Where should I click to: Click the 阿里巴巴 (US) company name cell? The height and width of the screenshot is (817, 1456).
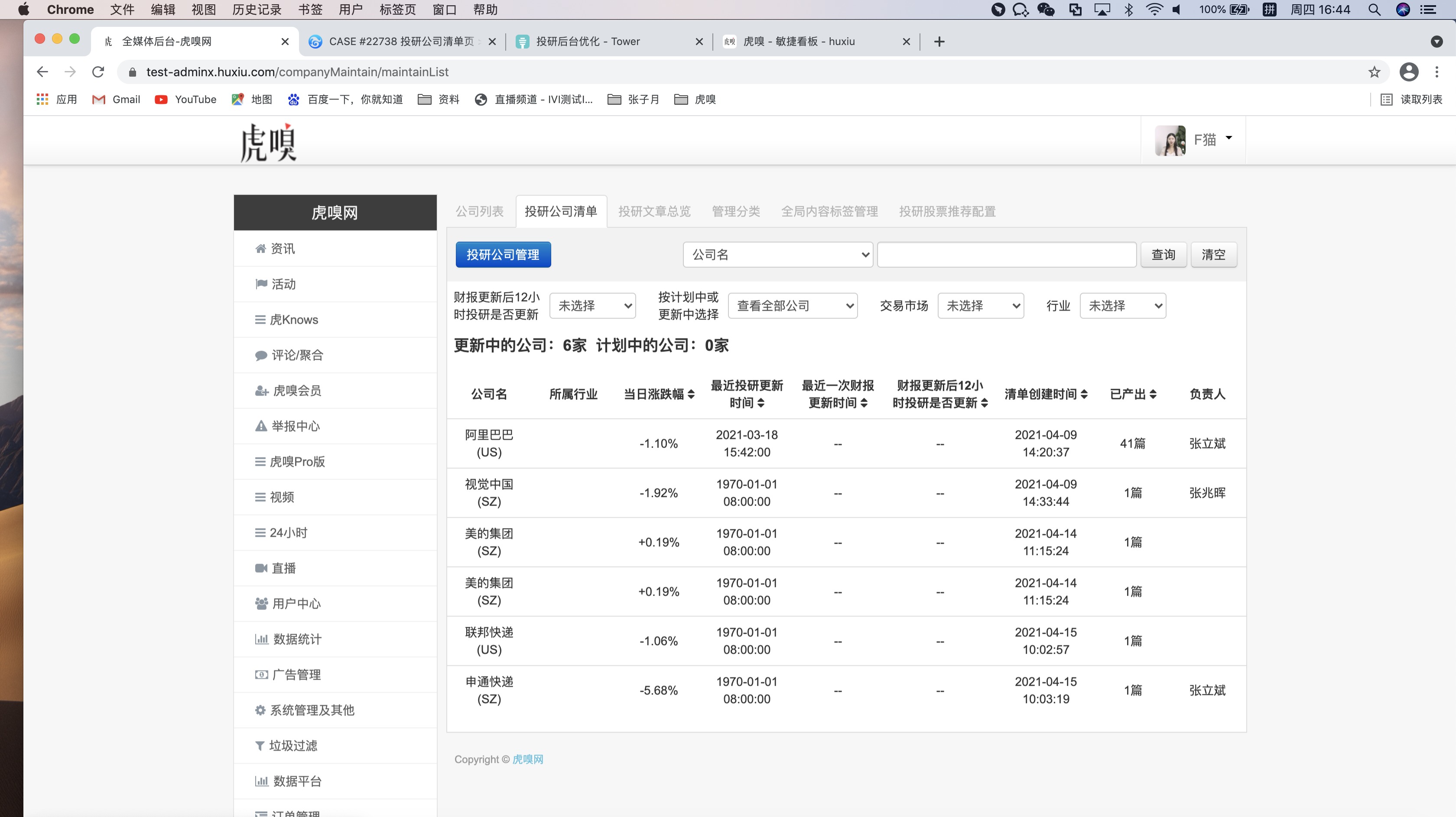point(489,444)
